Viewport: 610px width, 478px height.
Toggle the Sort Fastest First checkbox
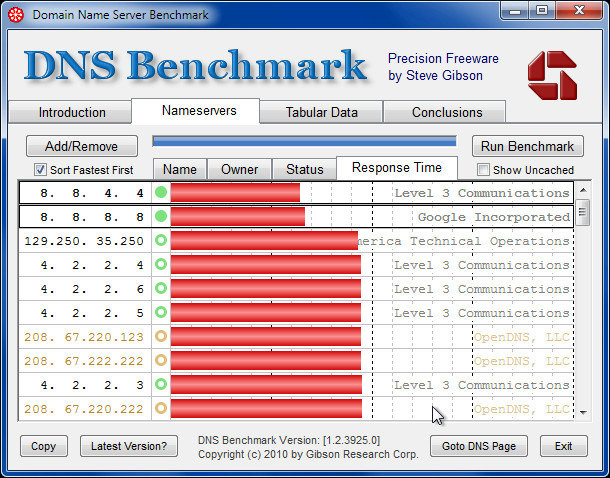coord(40,170)
